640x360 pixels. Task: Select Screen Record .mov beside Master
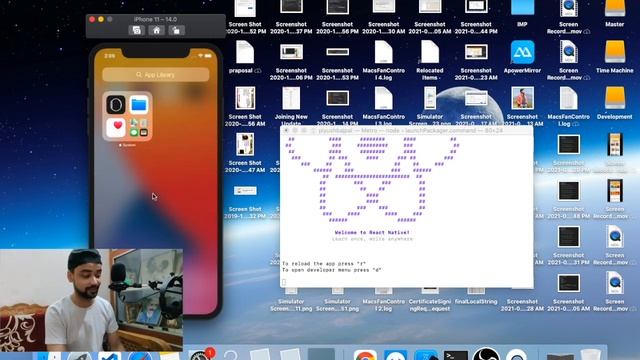point(568,8)
